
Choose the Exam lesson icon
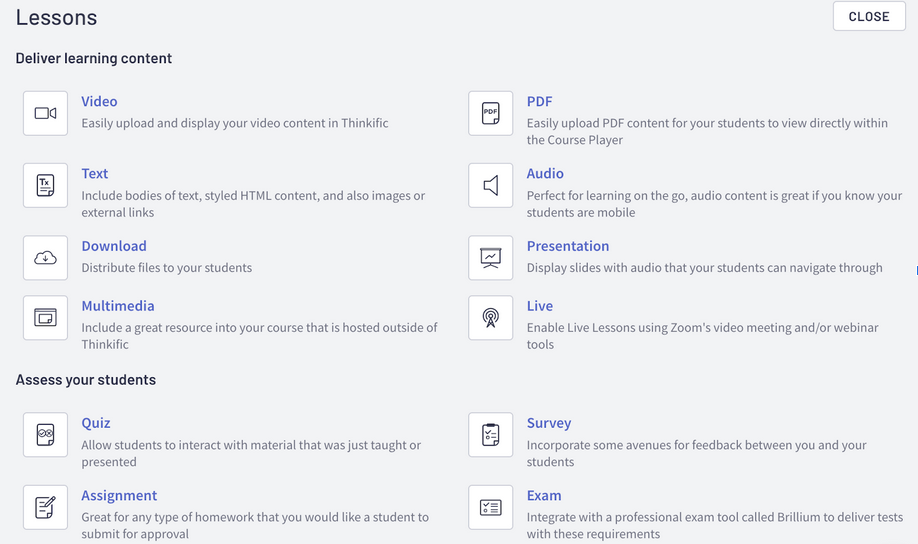(x=490, y=507)
